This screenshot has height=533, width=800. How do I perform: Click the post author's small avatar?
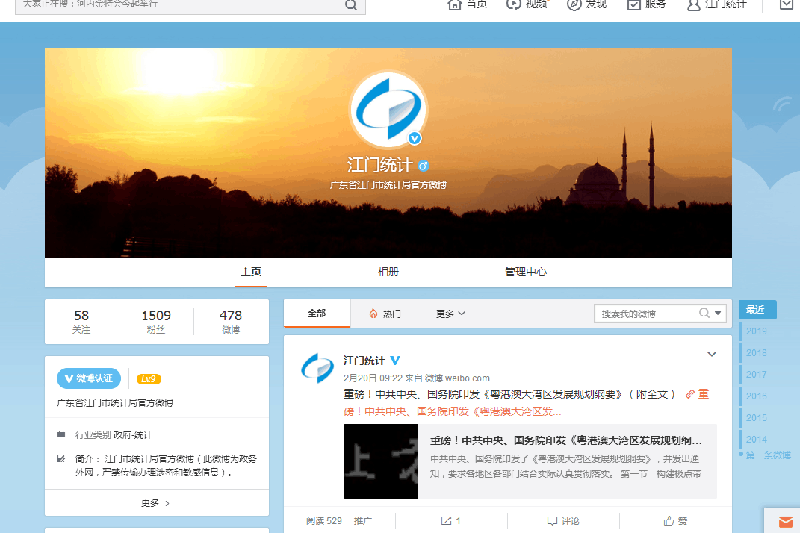point(317,368)
